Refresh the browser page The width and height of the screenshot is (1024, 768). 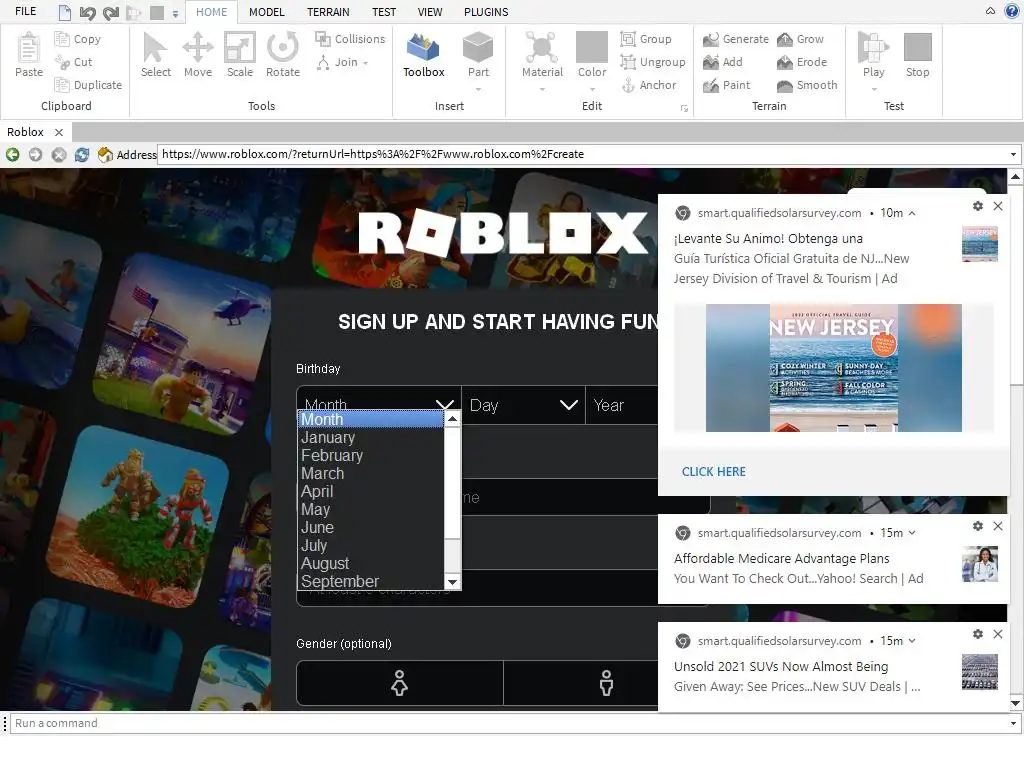point(82,154)
